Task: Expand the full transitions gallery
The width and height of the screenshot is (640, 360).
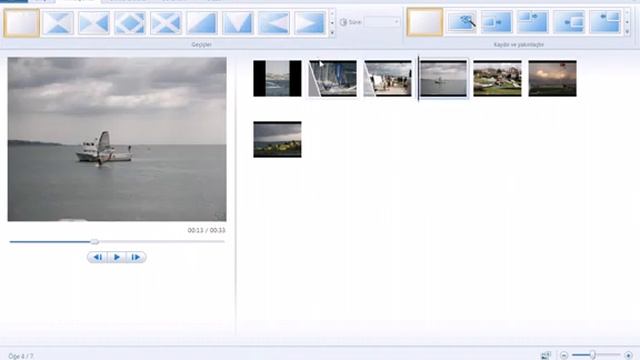Action: point(332,33)
